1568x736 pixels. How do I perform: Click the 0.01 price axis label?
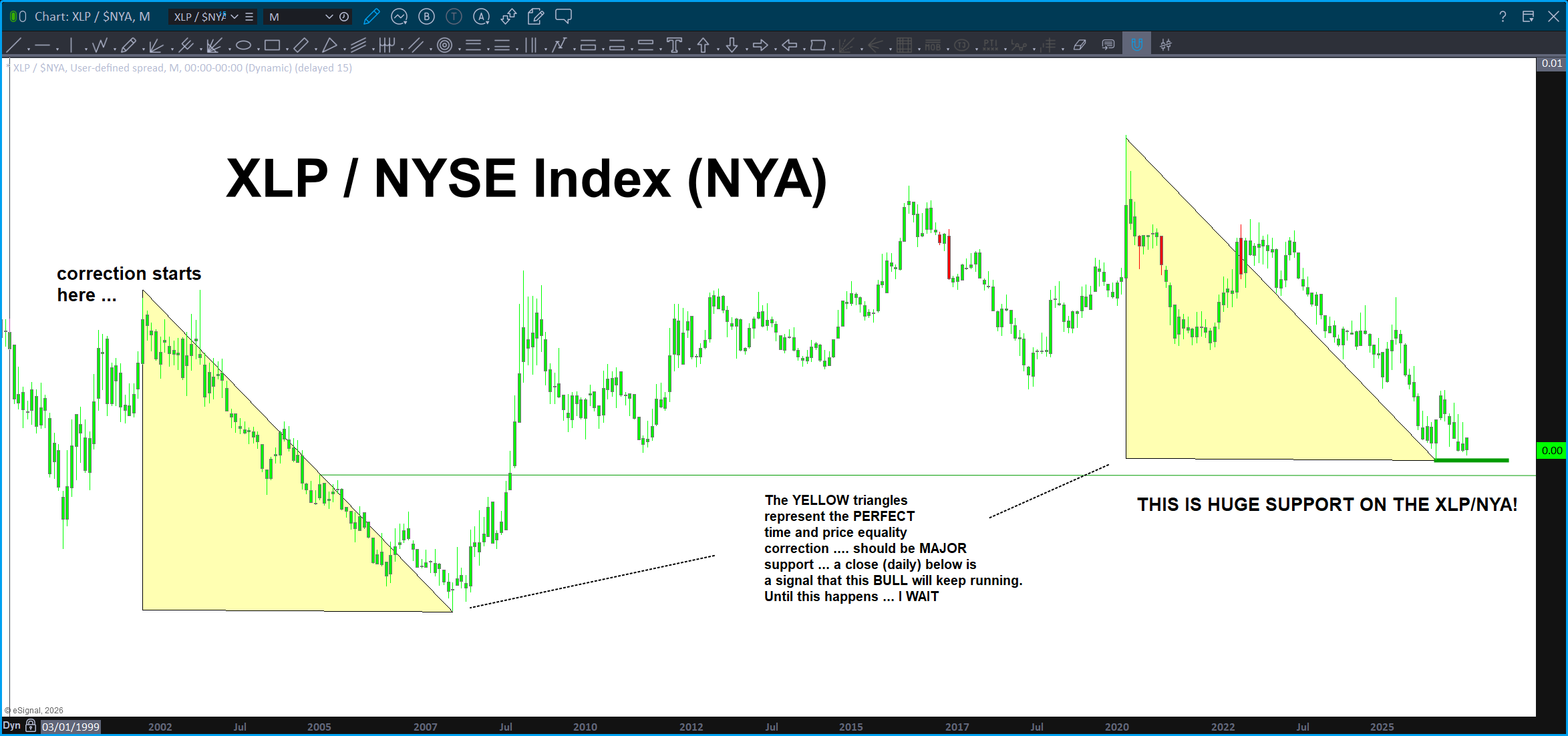point(1551,63)
